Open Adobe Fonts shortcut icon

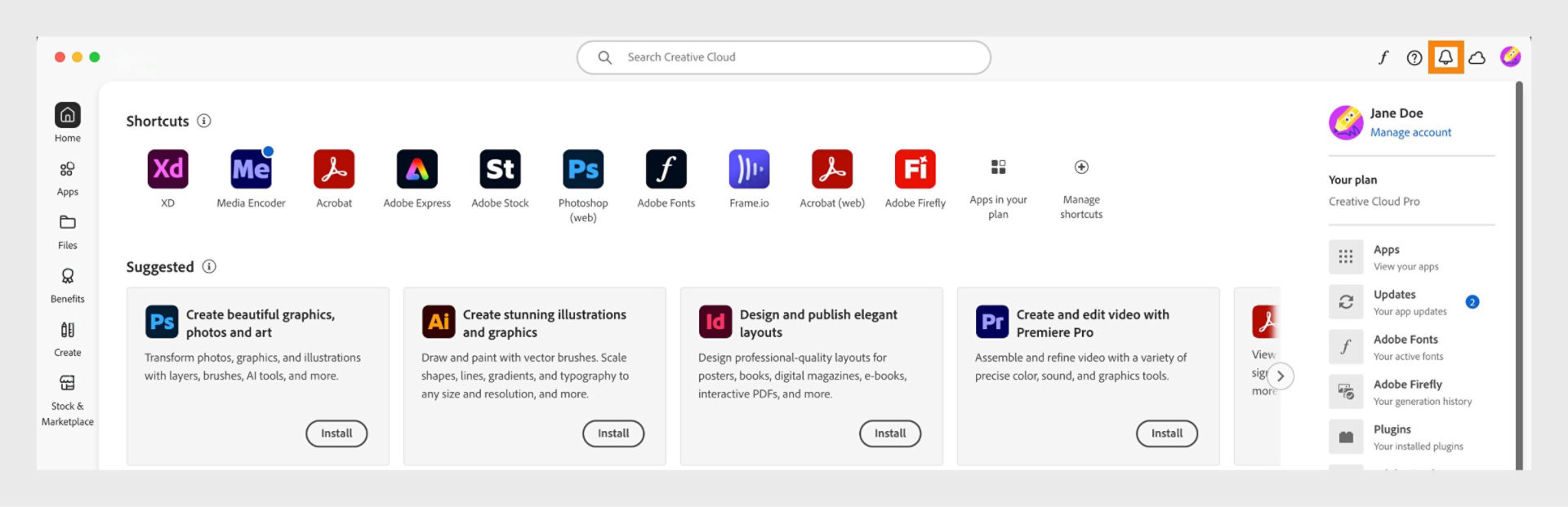[x=666, y=169]
